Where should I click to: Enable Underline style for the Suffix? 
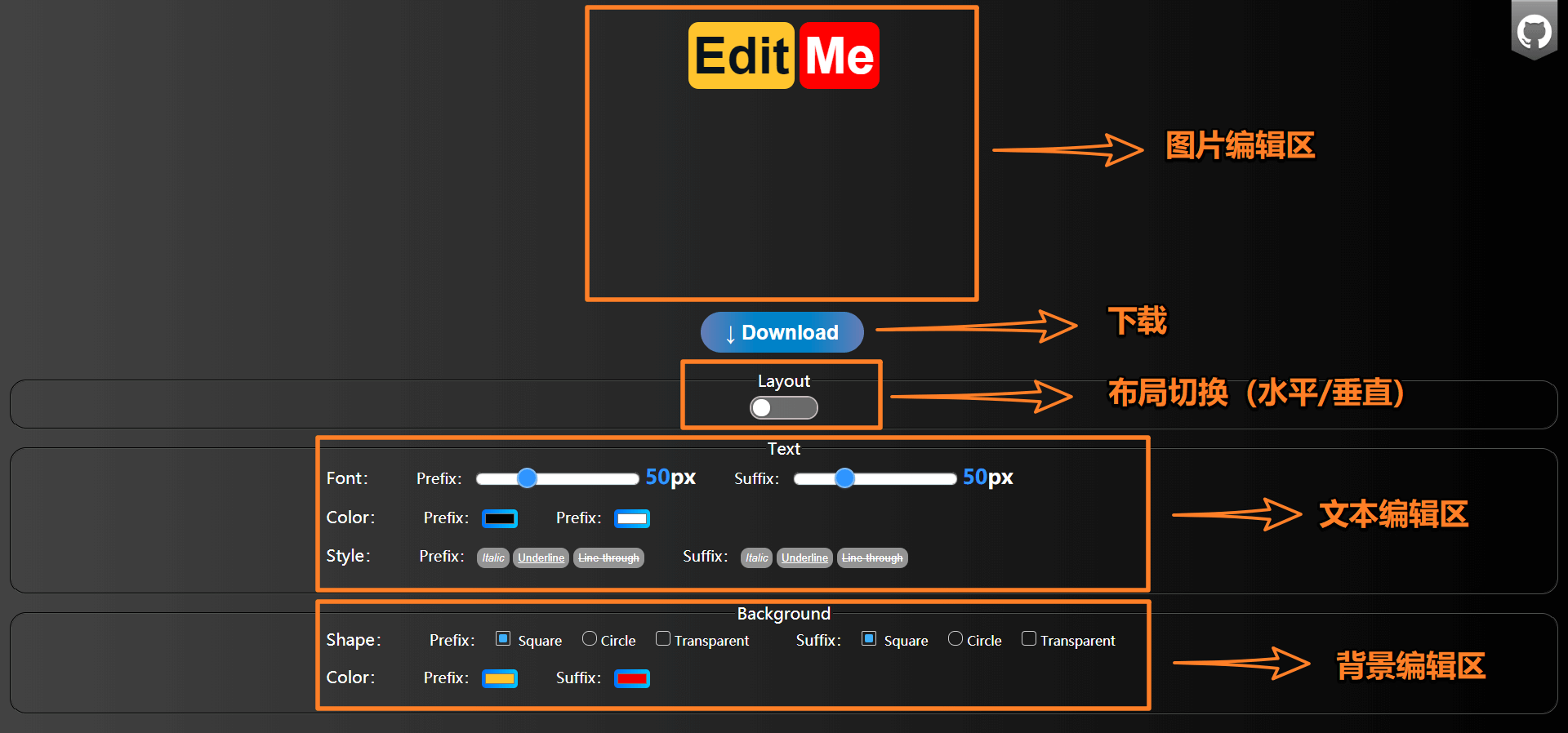[x=804, y=558]
